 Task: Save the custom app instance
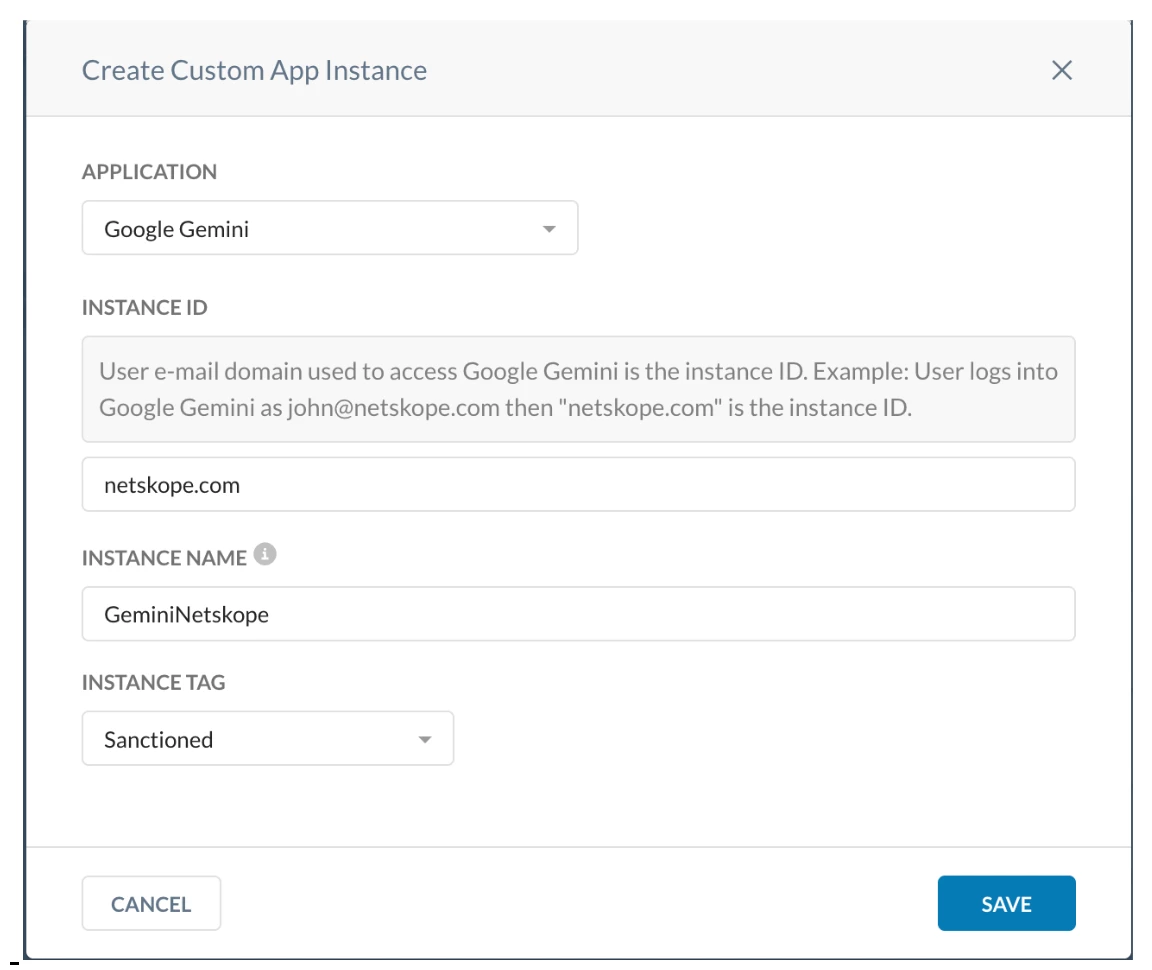click(x=1006, y=903)
